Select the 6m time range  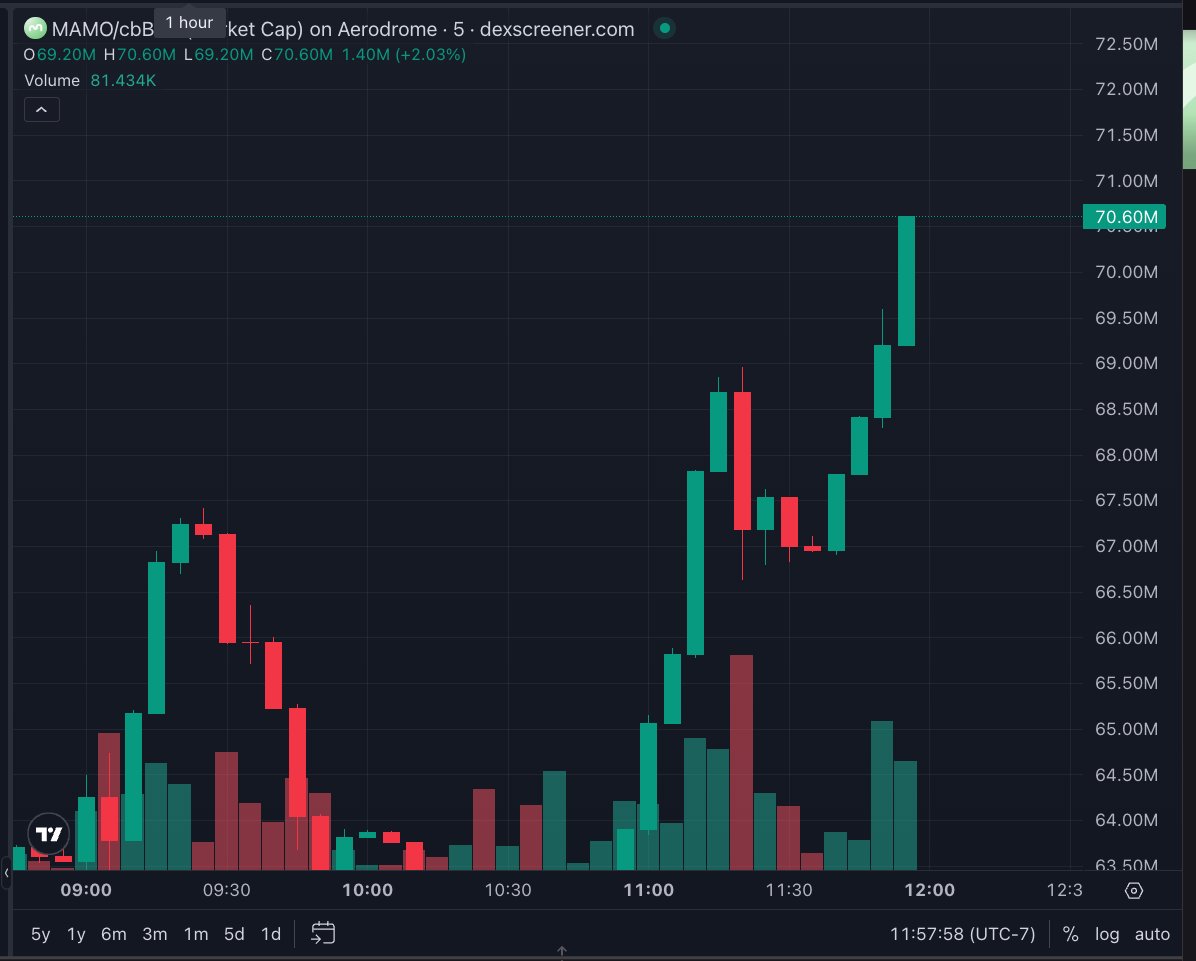(x=113, y=934)
